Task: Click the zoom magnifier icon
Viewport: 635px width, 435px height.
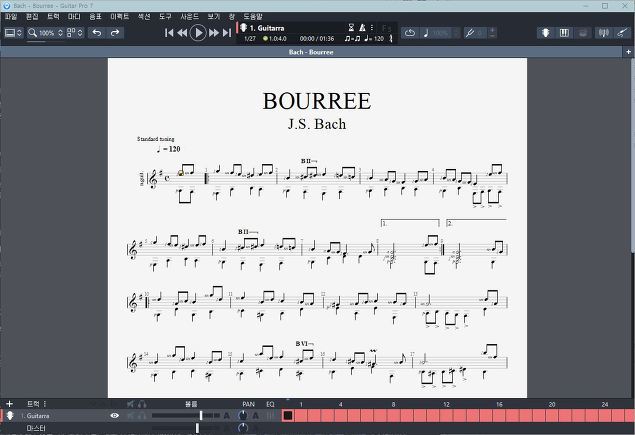Action: point(32,32)
